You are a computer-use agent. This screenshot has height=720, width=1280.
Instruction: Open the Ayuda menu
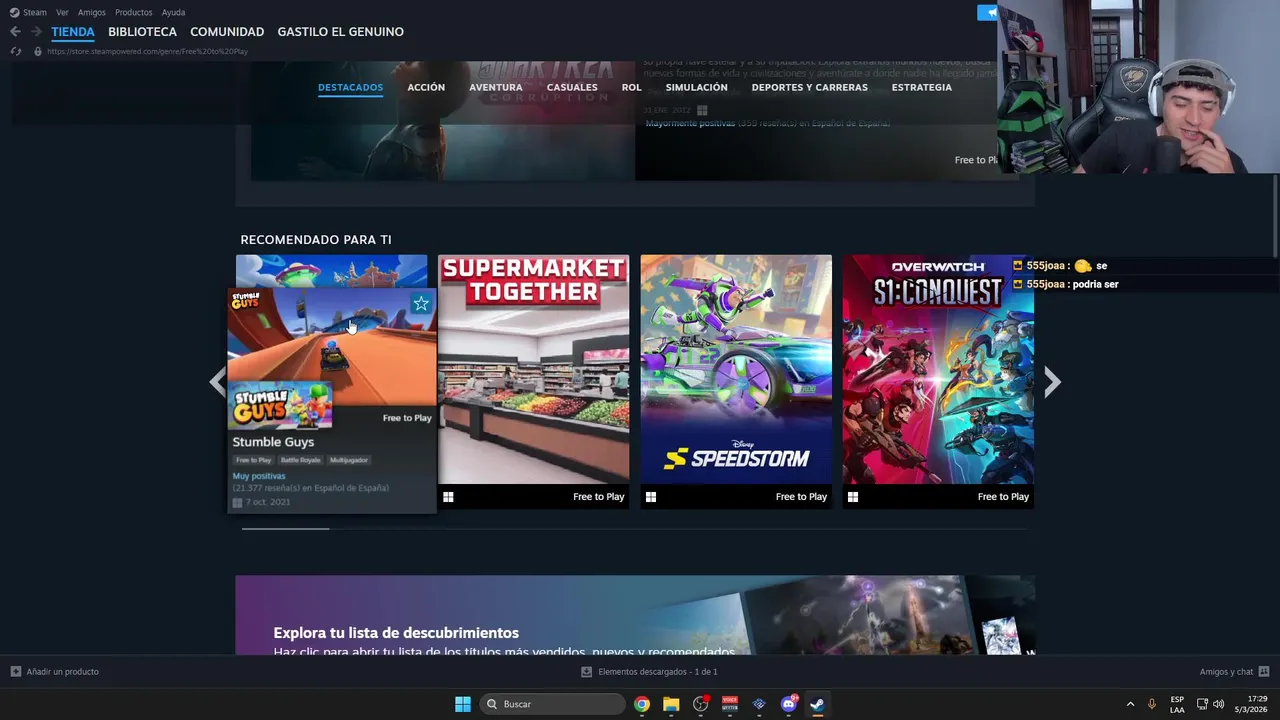point(173,12)
